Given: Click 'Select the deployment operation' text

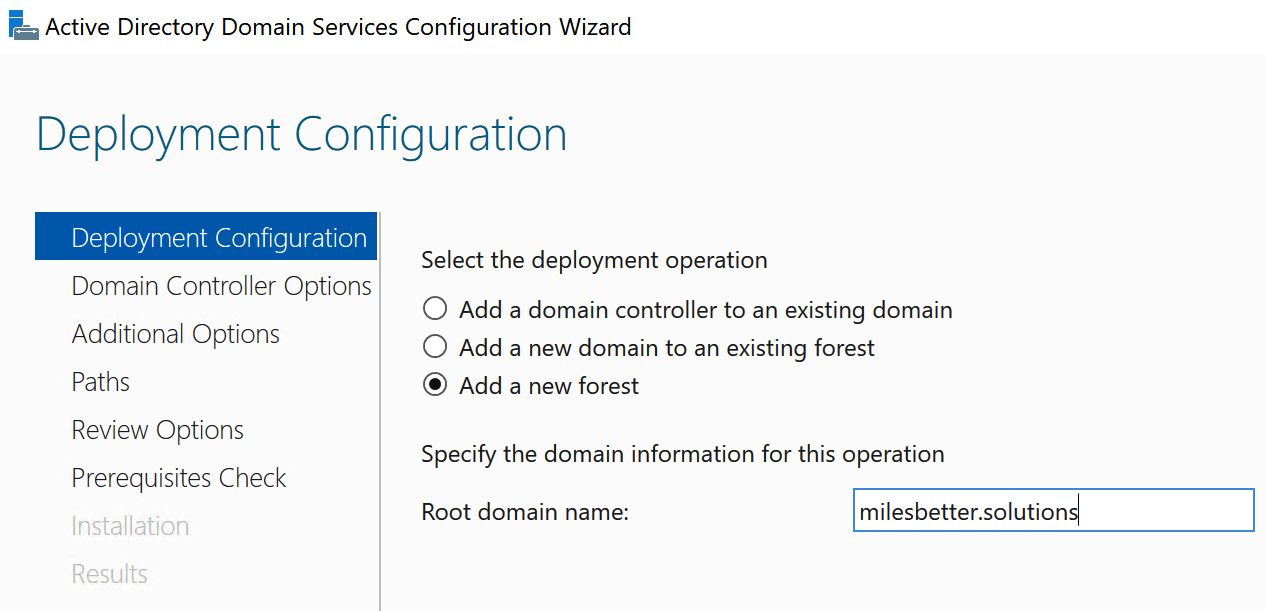Looking at the screenshot, I should pyautogui.click(x=594, y=260).
